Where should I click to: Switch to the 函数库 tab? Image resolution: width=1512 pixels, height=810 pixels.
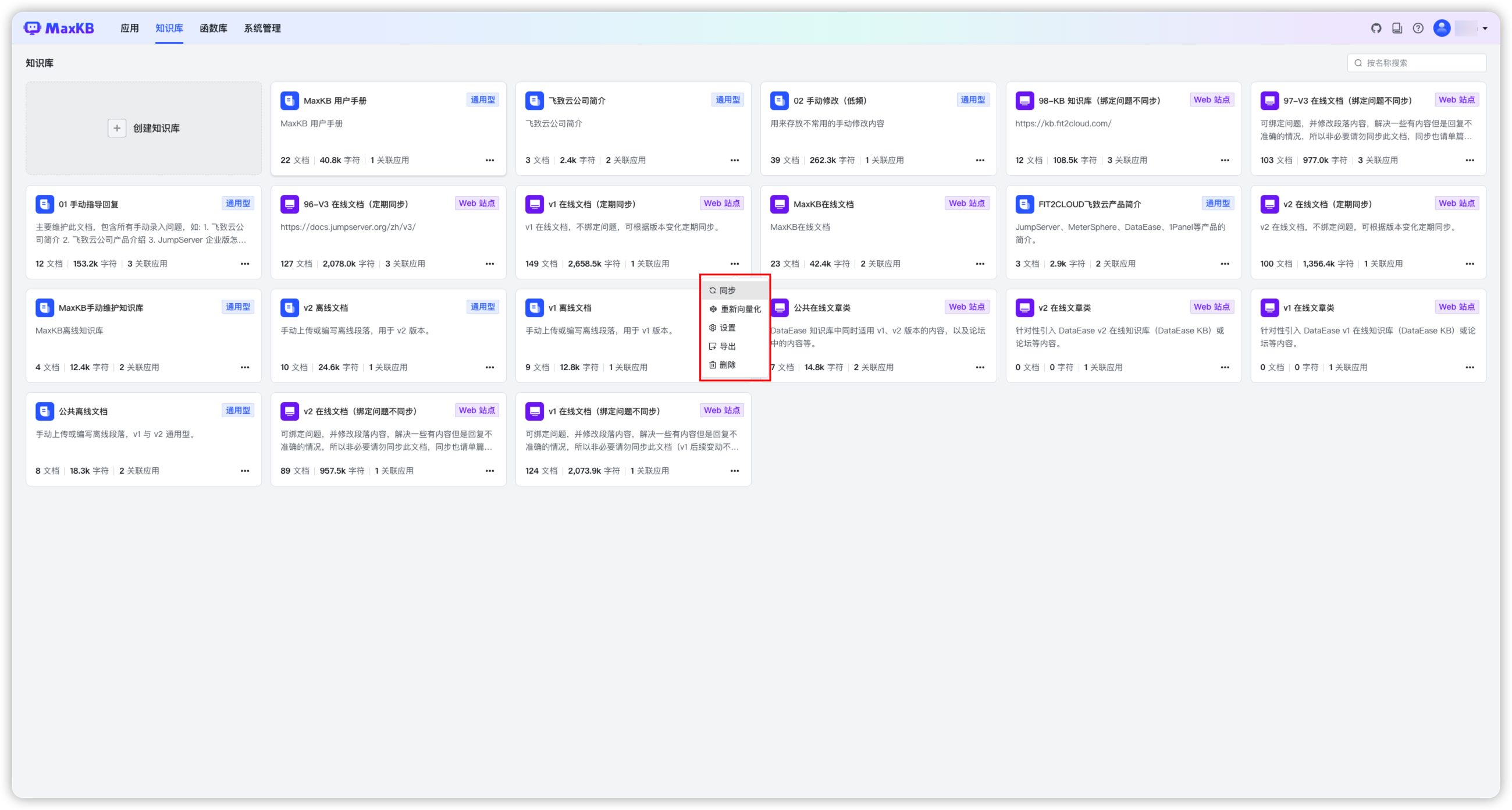pyautogui.click(x=213, y=28)
